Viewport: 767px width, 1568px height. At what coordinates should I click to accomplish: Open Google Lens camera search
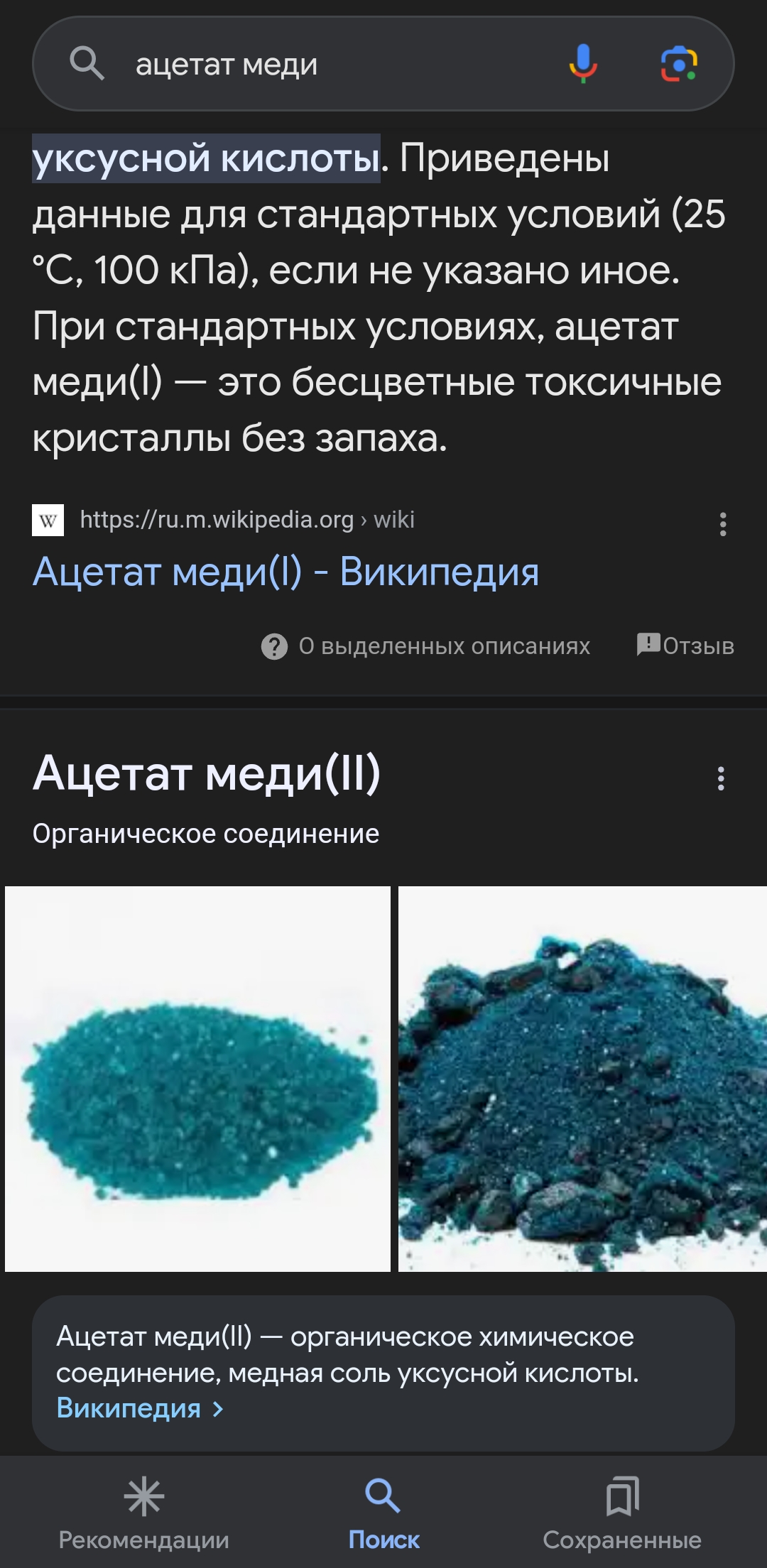point(680,64)
